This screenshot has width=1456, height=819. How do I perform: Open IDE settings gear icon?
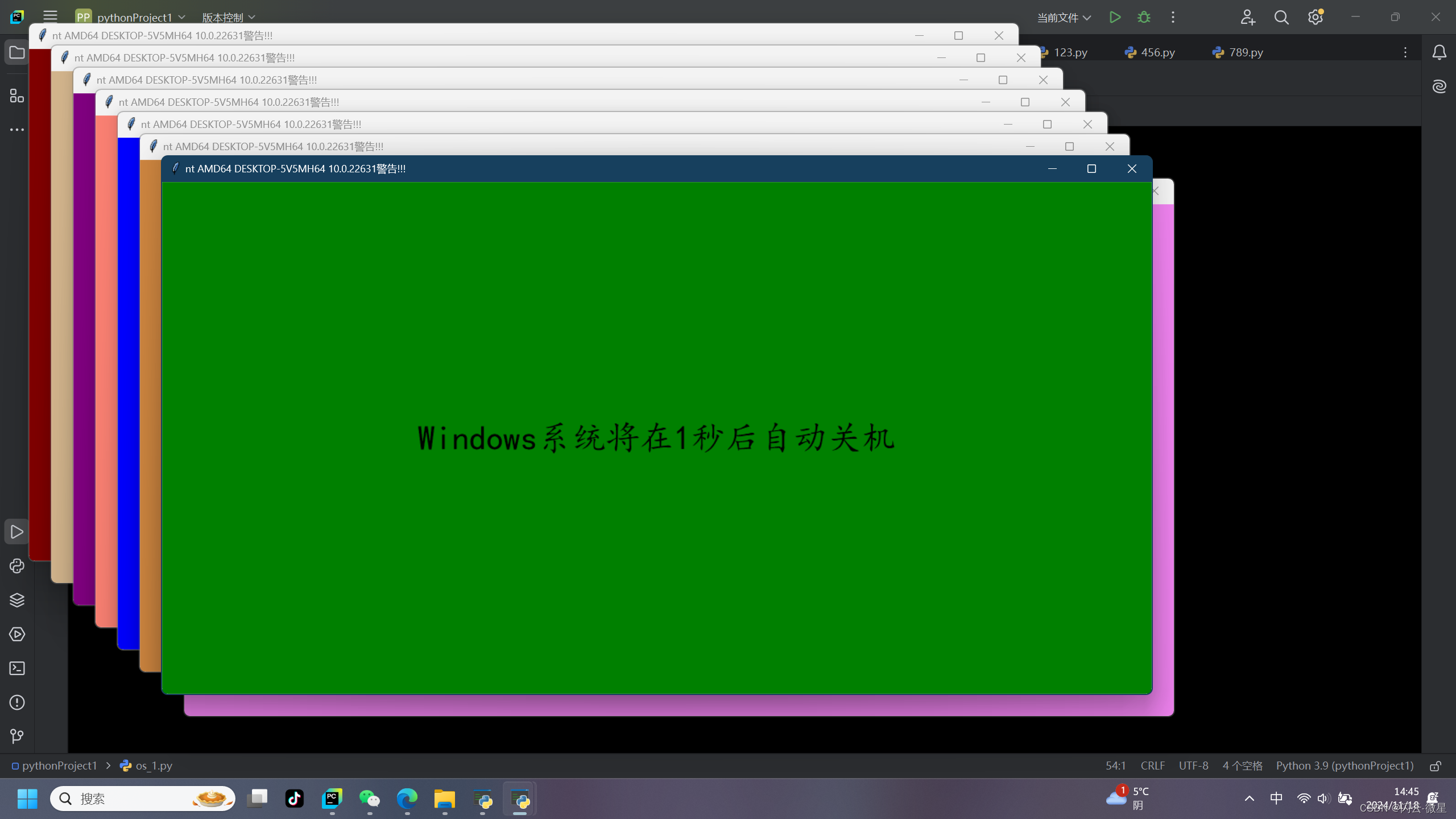tap(1315, 17)
